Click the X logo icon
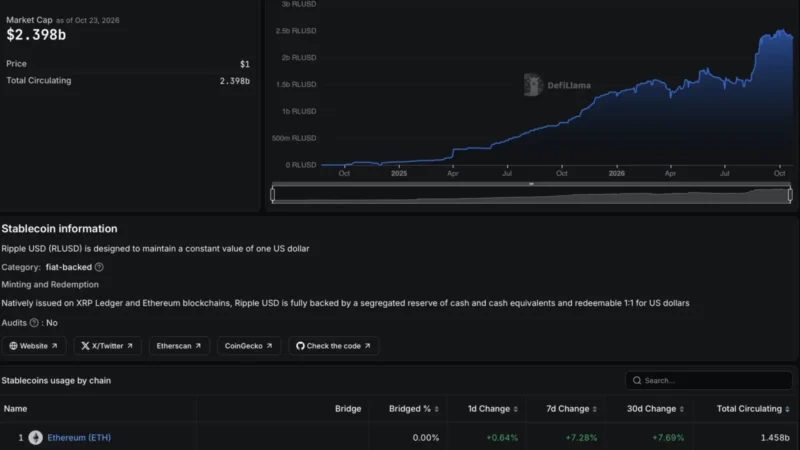Image resolution: width=800 pixels, height=450 pixels. [85, 346]
